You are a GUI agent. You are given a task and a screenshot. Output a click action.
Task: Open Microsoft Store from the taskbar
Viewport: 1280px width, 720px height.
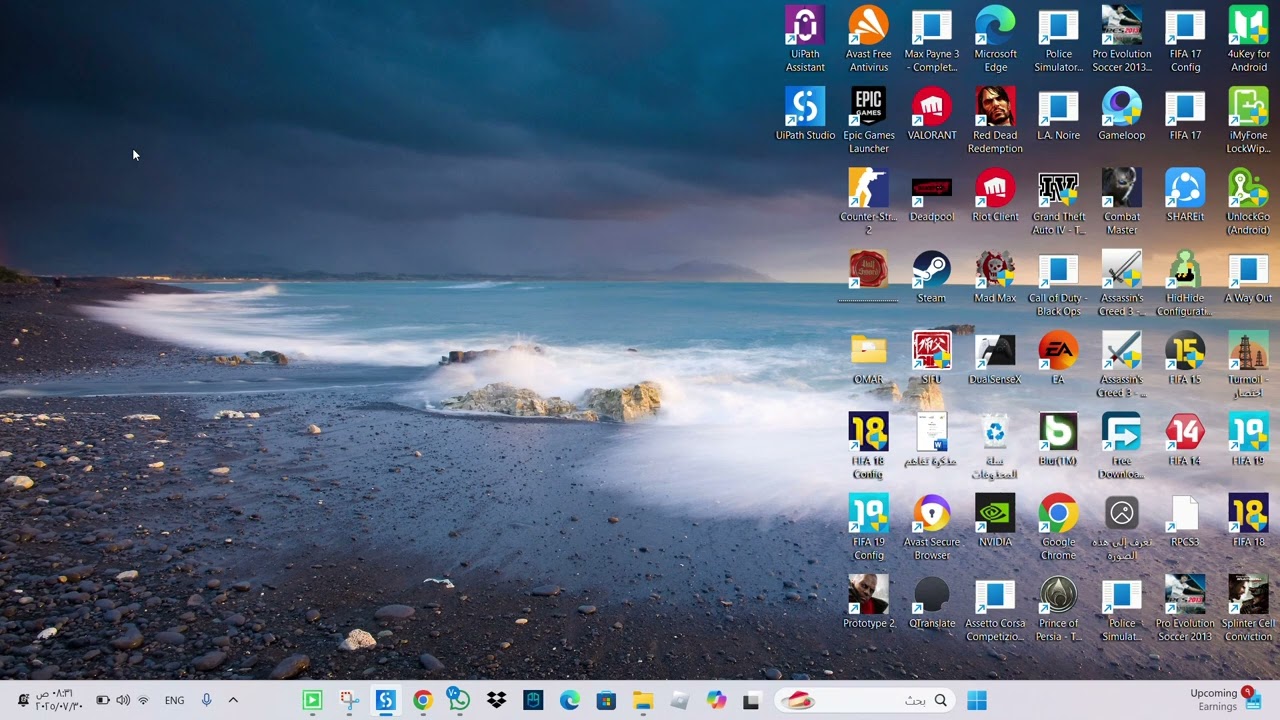pyautogui.click(x=606, y=701)
